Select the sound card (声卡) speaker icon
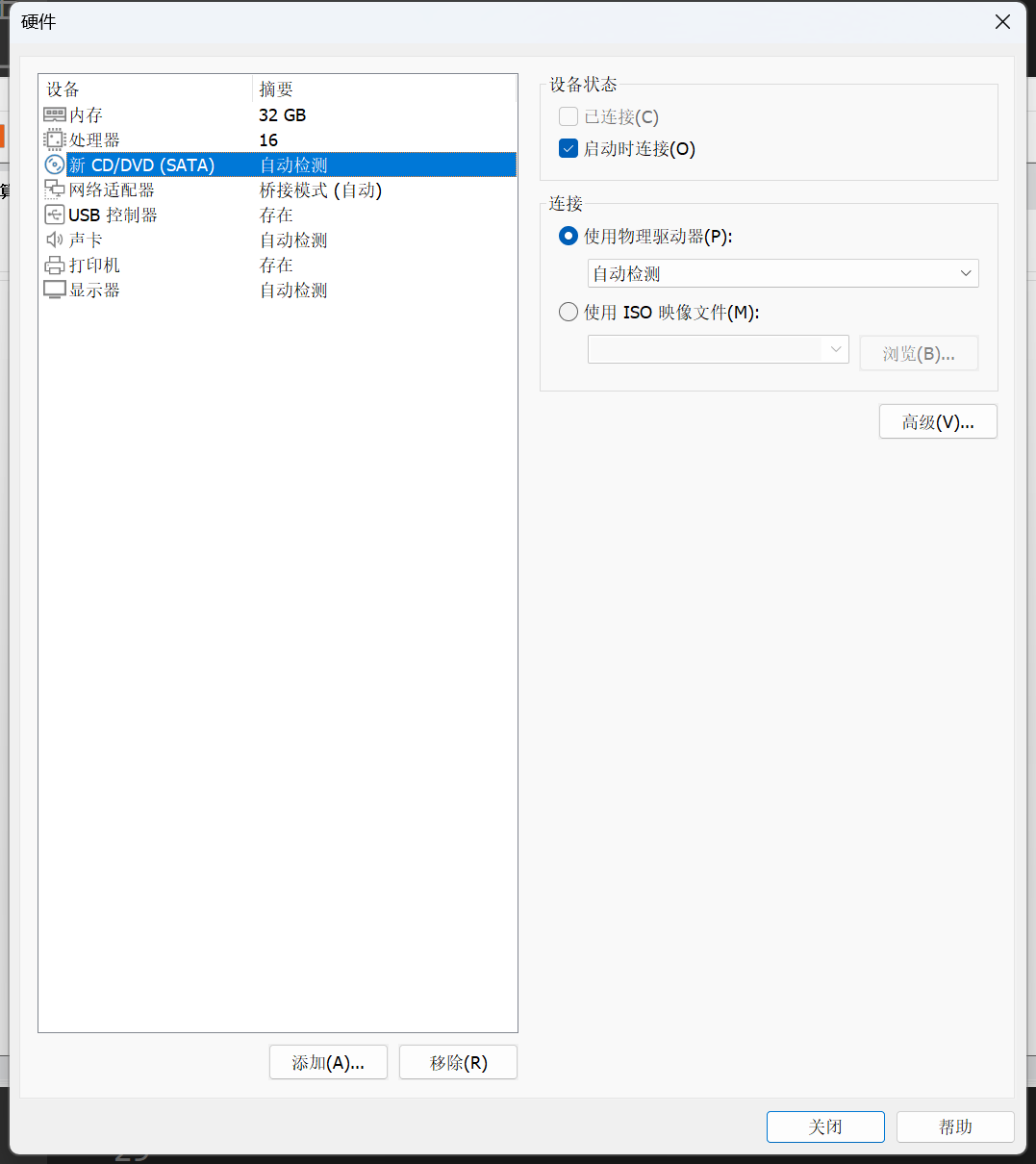 [55, 240]
